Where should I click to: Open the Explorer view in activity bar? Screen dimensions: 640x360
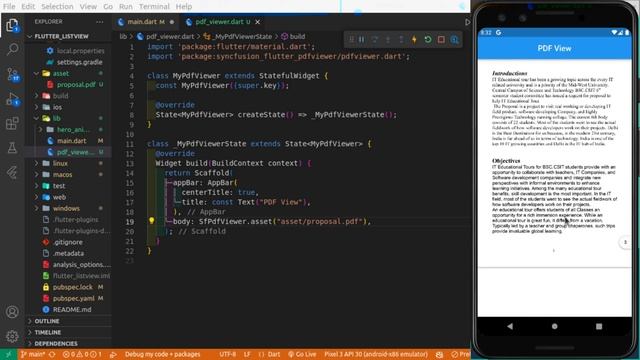pos(12,26)
